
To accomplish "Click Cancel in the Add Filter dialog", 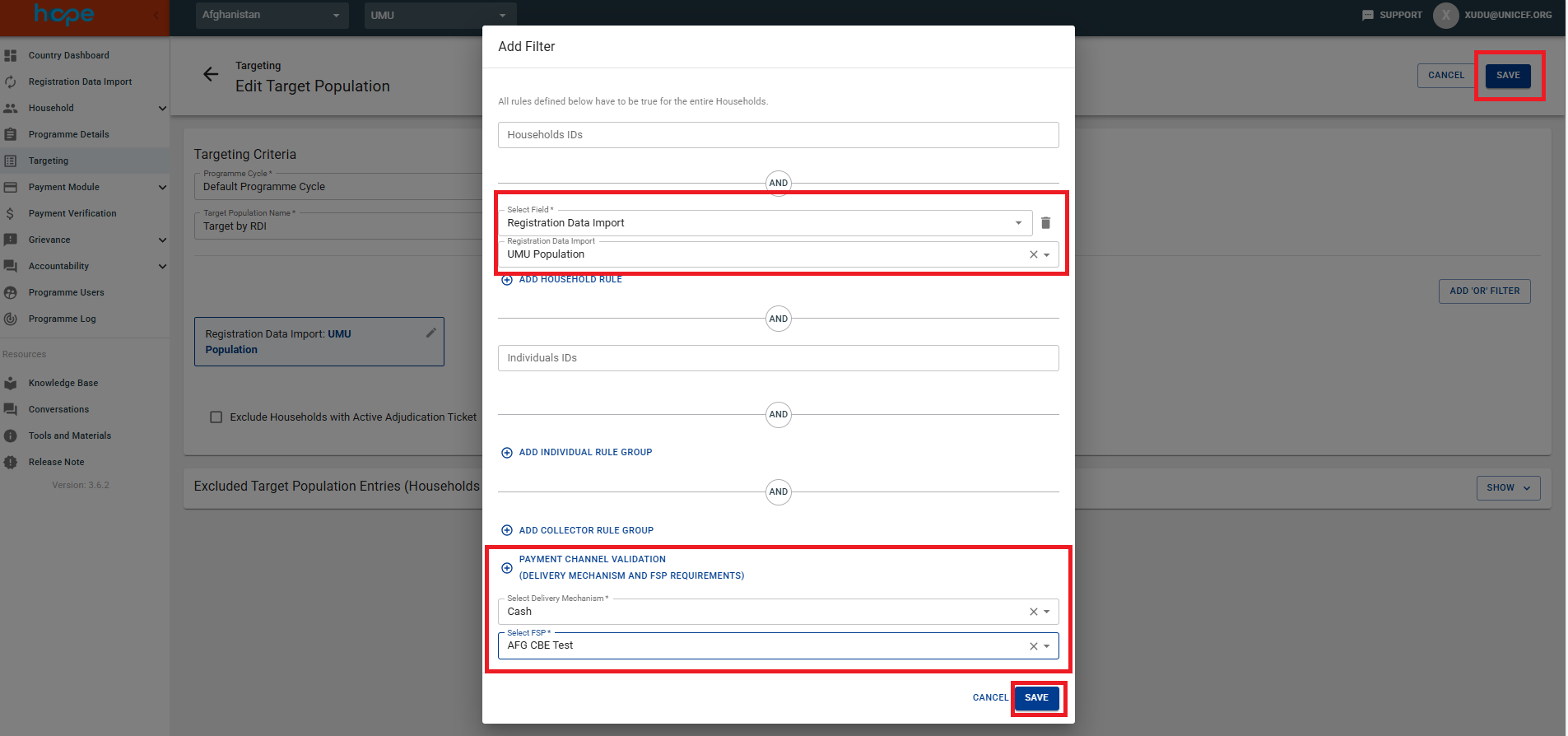I will pos(989,698).
